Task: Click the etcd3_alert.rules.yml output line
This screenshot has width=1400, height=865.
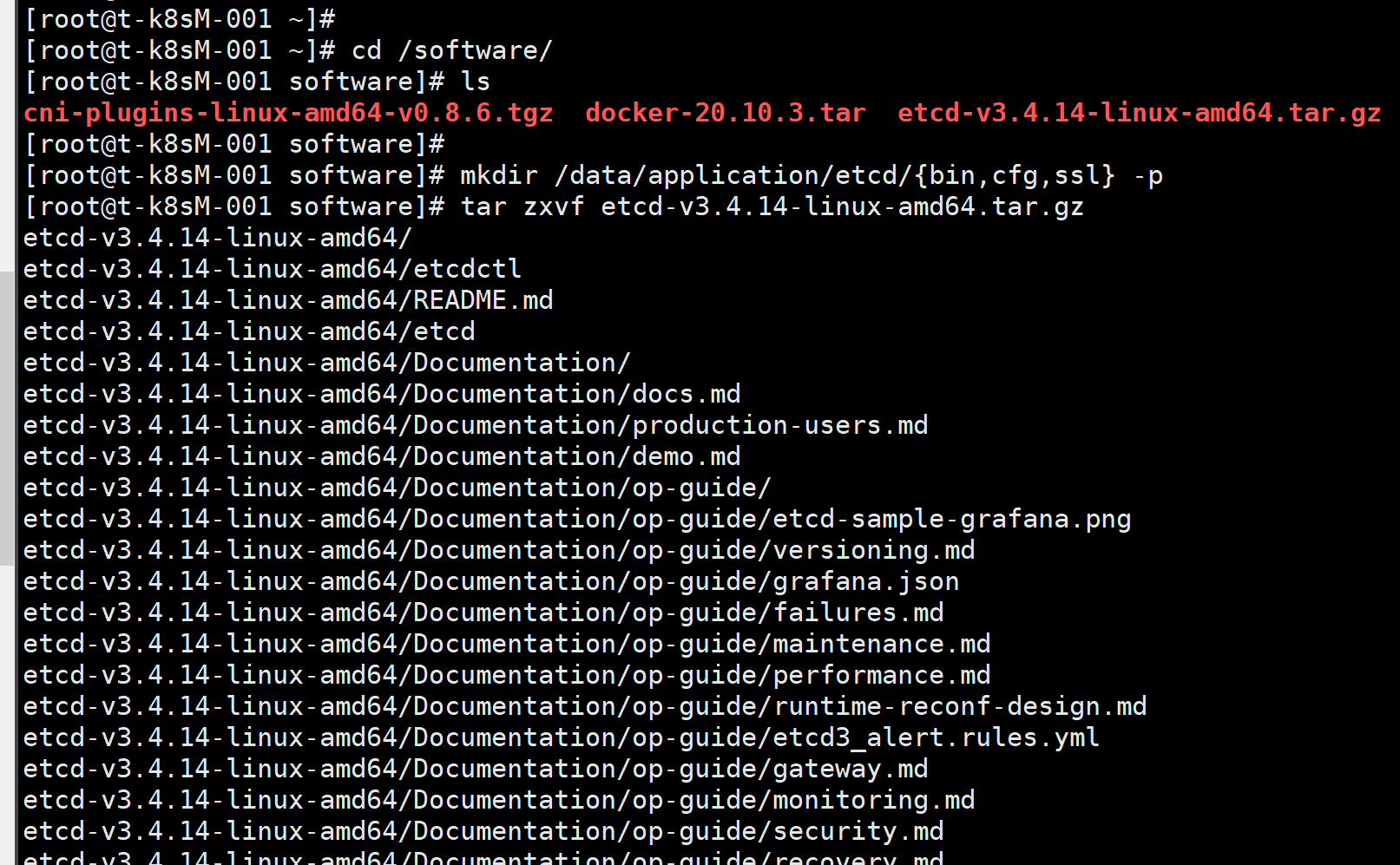Action: (562, 737)
